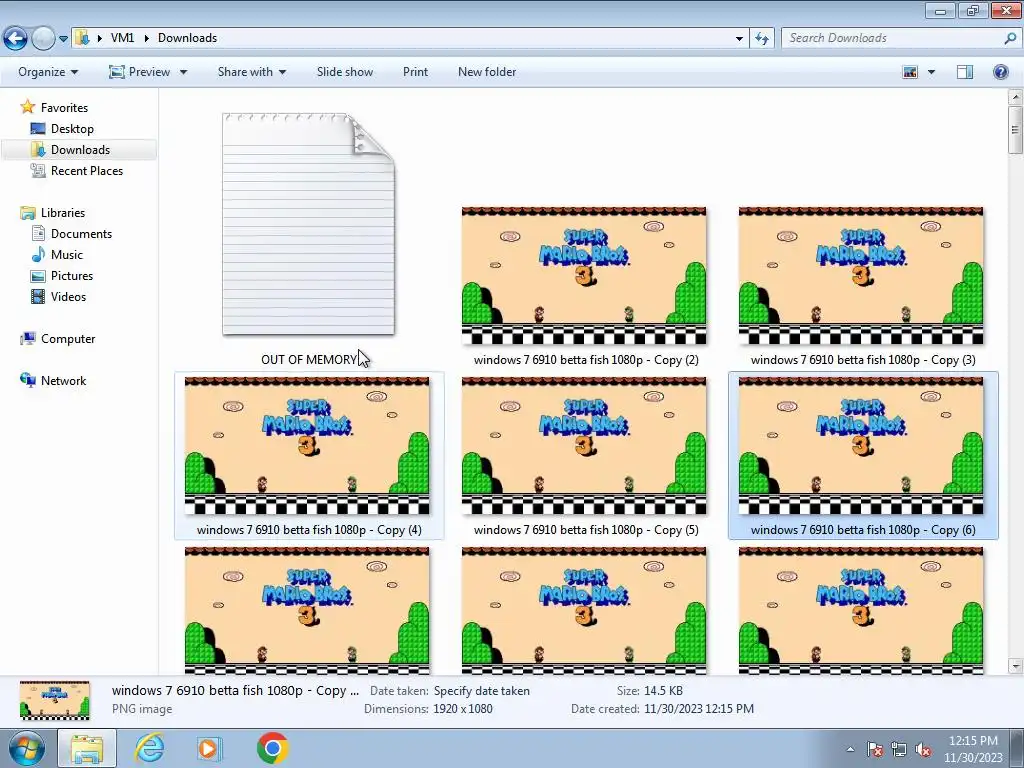Click the muted volume tray icon
The height and width of the screenshot is (768, 1024).
(x=923, y=749)
